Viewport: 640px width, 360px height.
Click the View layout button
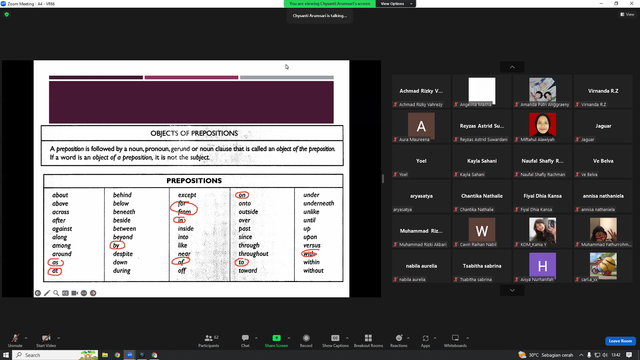[x=627, y=14]
